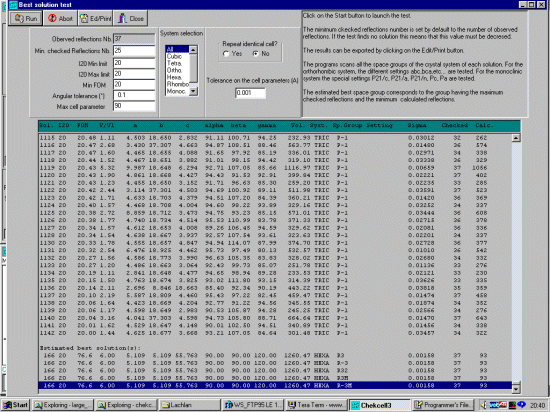Select highlighted best solution row R-3M

coord(275,385)
